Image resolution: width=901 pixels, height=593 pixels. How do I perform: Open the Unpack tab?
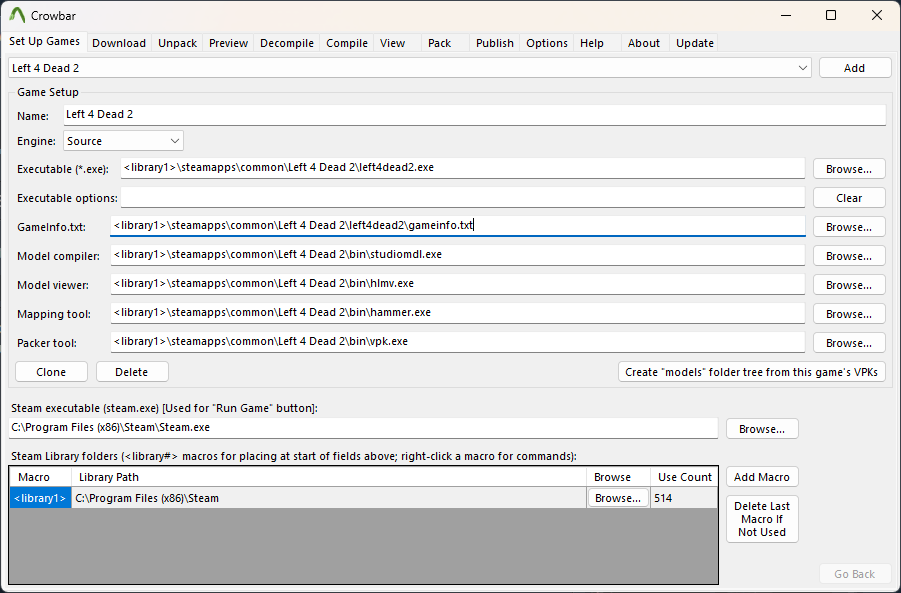(x=178, y=43)
